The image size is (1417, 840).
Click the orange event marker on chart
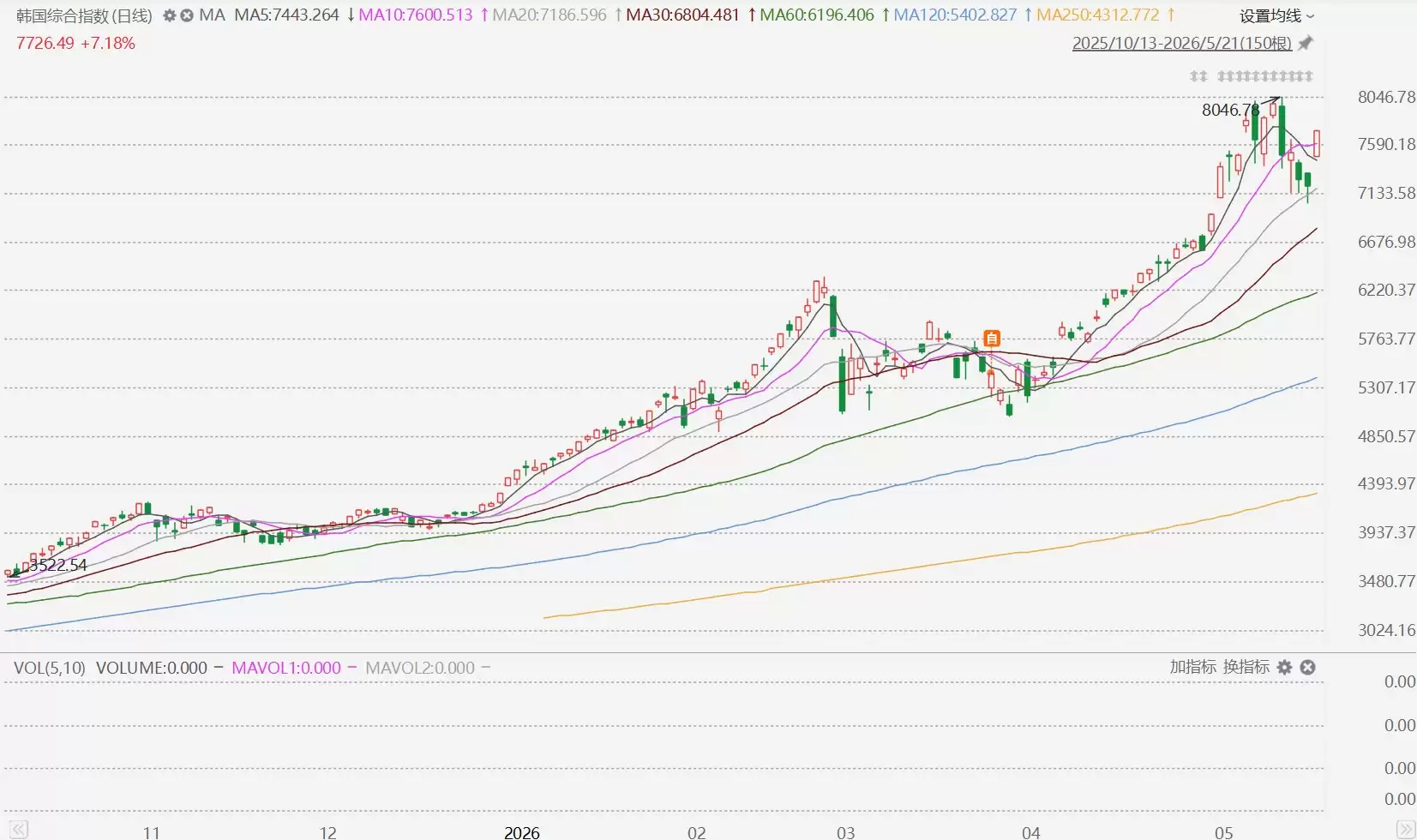click(x=992, y=339)
